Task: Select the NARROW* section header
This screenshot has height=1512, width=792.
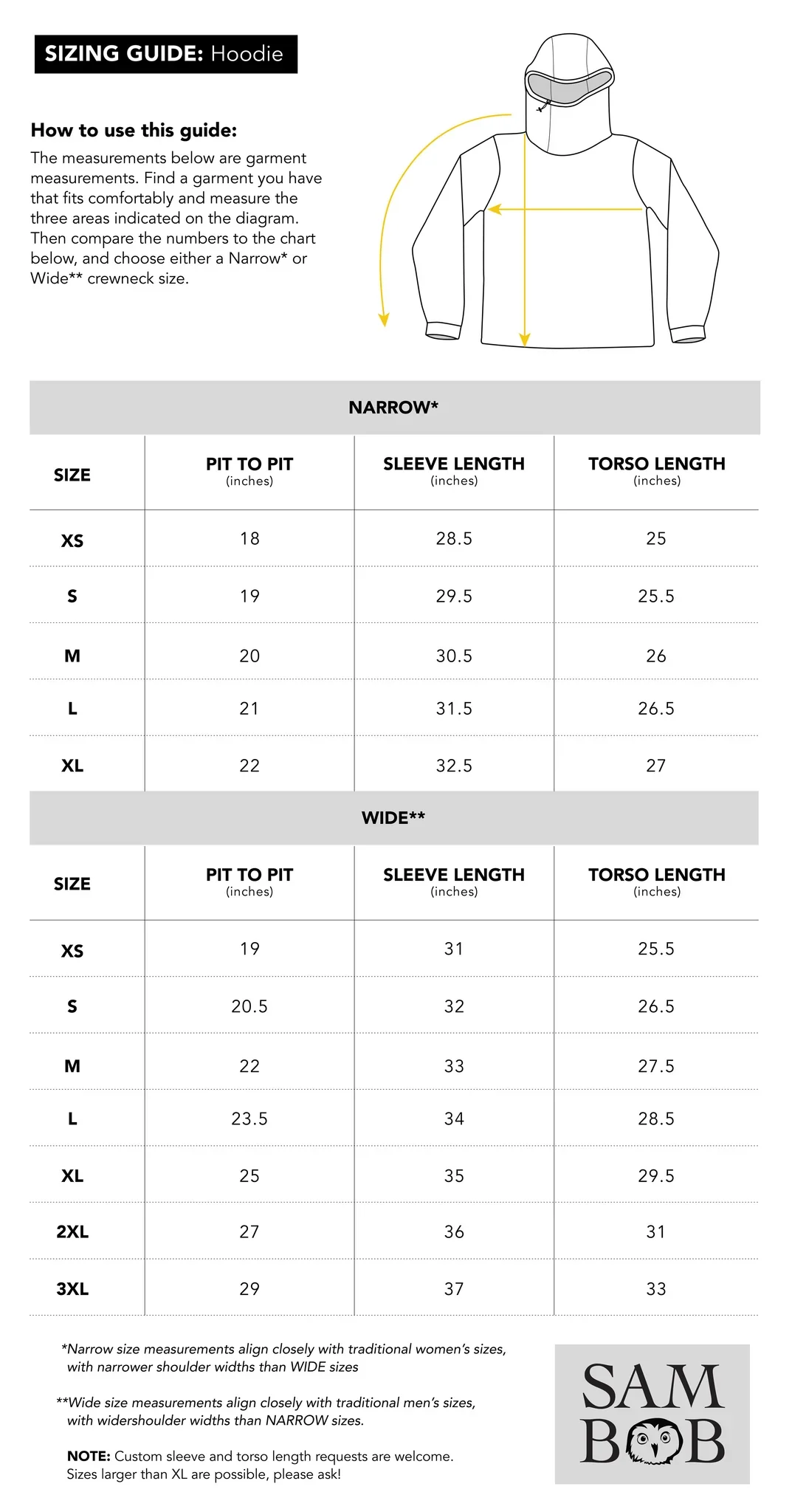Action: (x=393, y=408)
